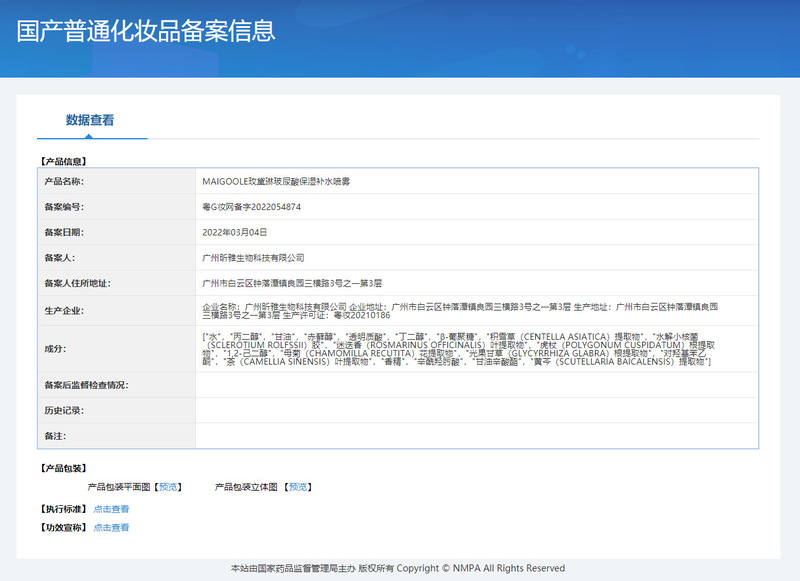Click the 【产品信息】 section heading
The image size is (800, 581).
click(62, 160)
